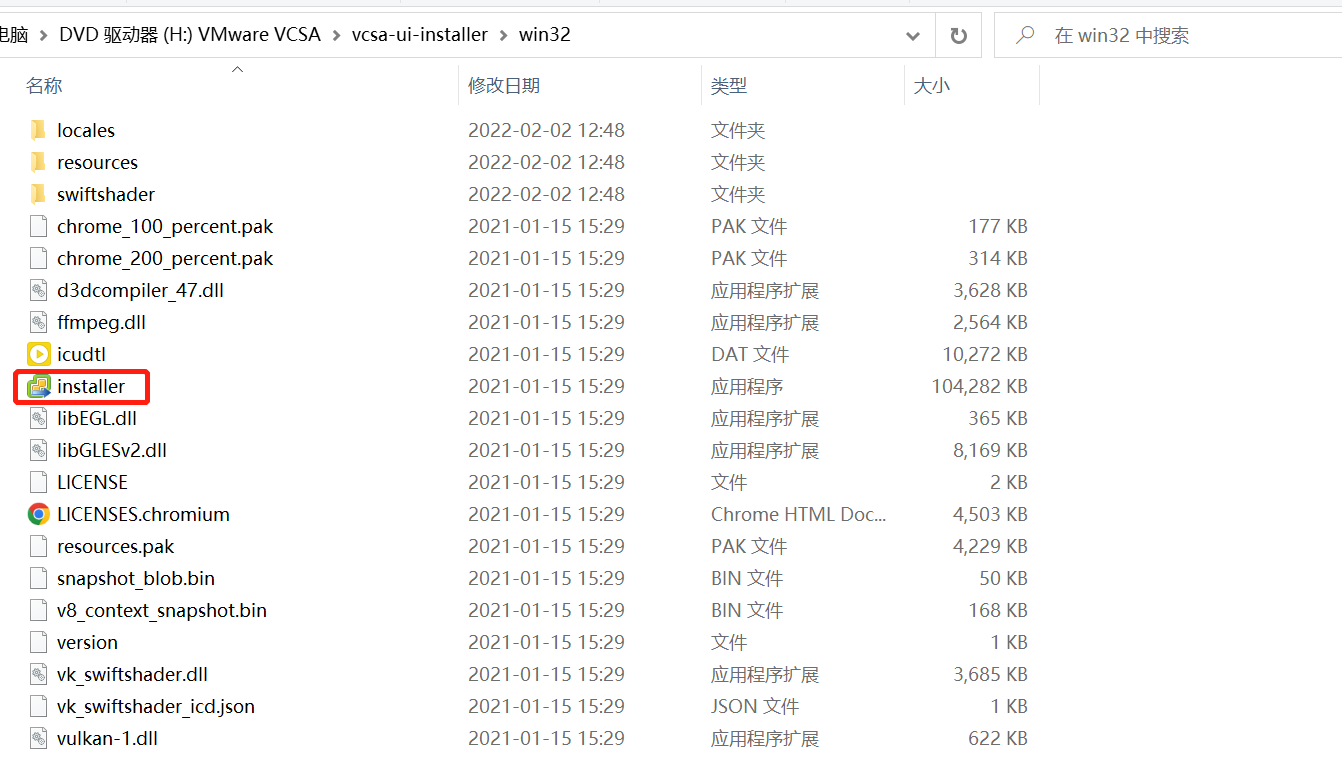Toggle sort direction on the 名称 column
1342x777 pixels.
pyautogui.click(x=44, y=85)
